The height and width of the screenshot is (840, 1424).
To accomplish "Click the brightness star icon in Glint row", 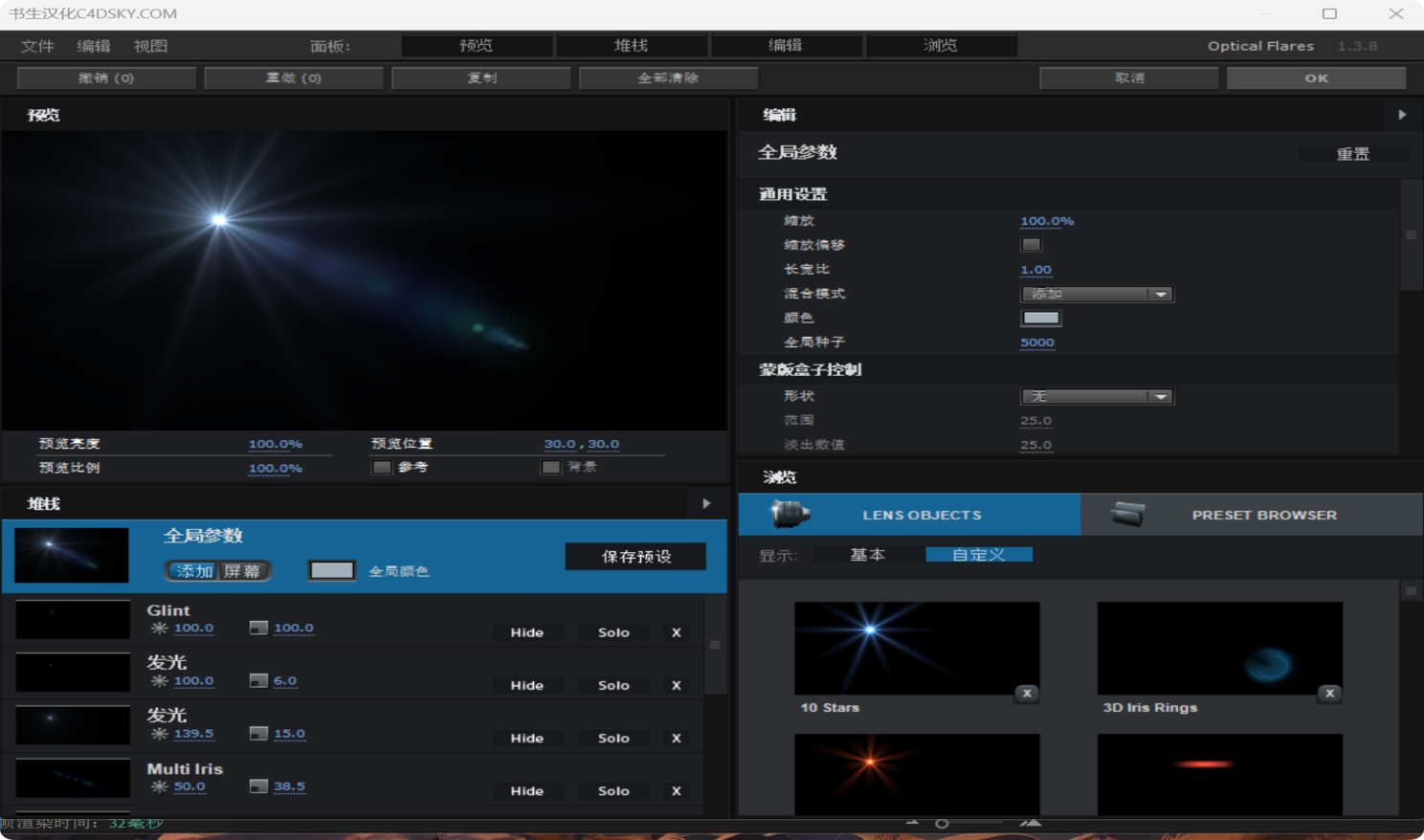I will (x=159, y=629).
